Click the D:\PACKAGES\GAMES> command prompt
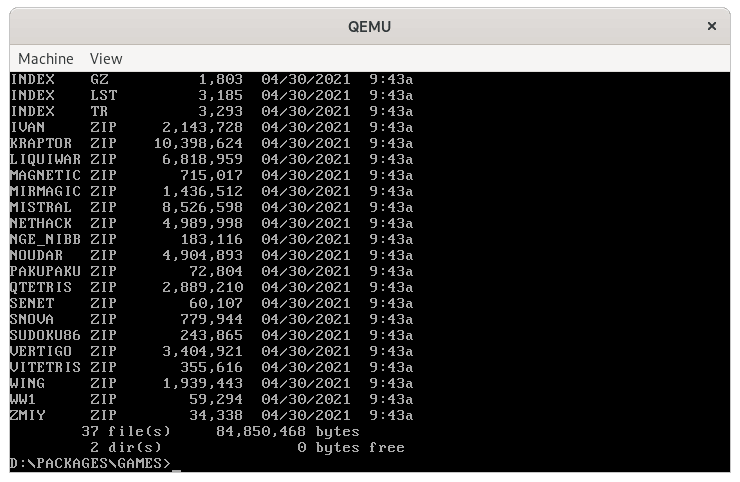The image size is (740, 482). (x=90, y=463)
